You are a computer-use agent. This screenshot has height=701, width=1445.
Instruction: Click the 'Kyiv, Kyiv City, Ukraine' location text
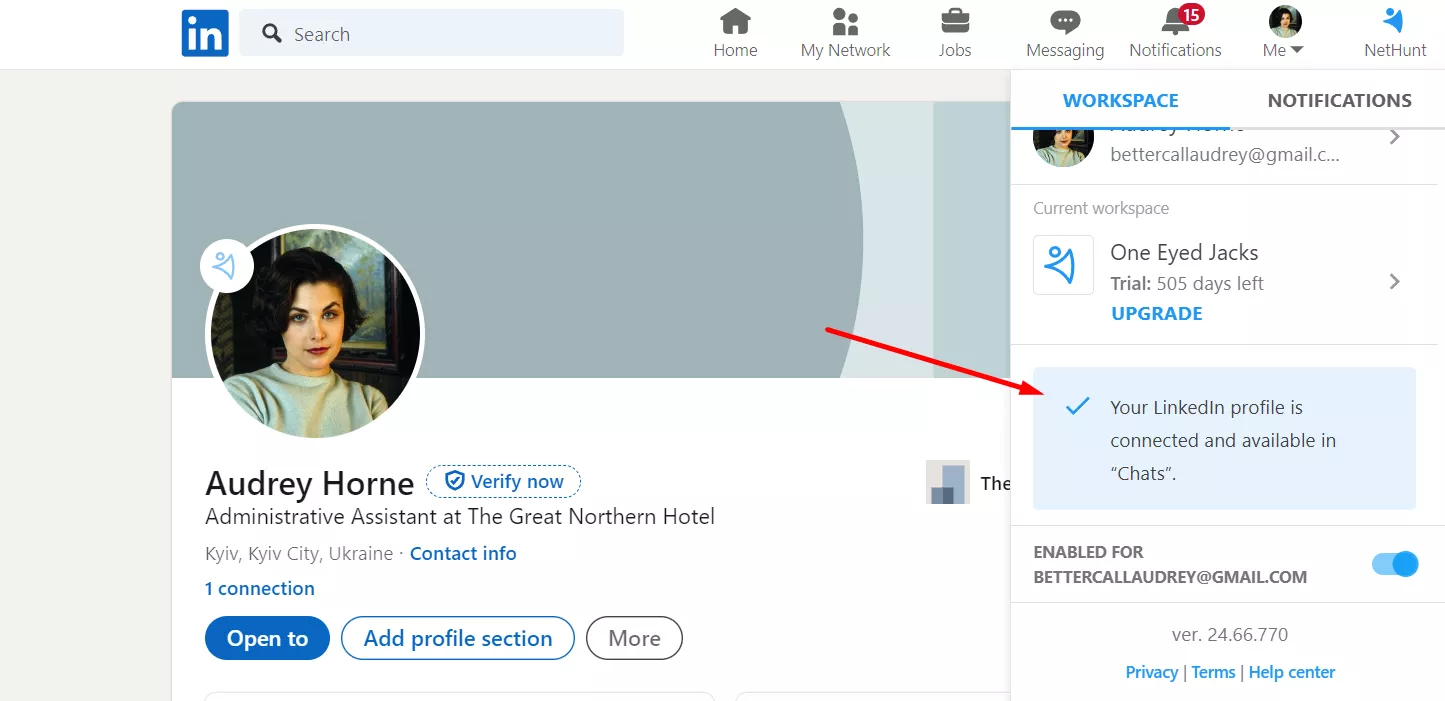point(299,553)
